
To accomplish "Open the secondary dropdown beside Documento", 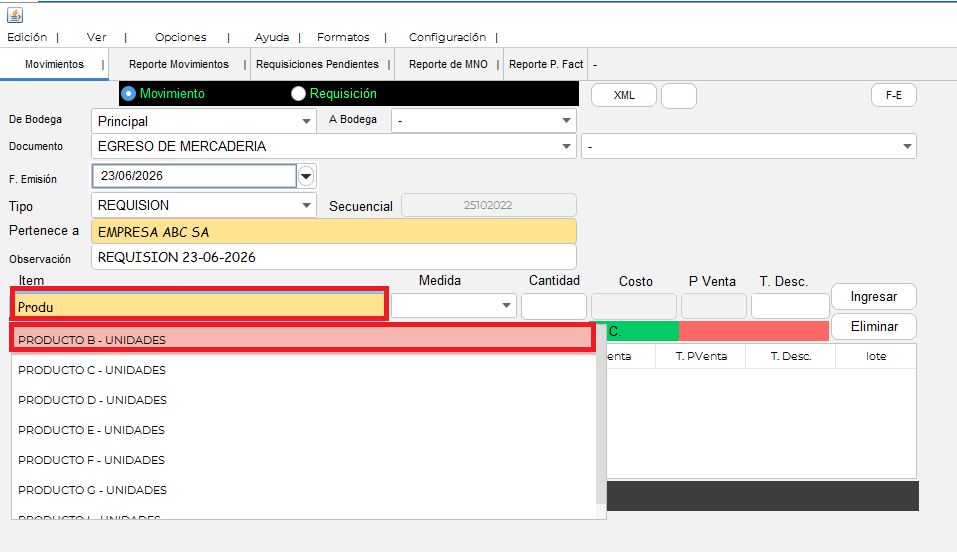I will (x=749, y=146).
